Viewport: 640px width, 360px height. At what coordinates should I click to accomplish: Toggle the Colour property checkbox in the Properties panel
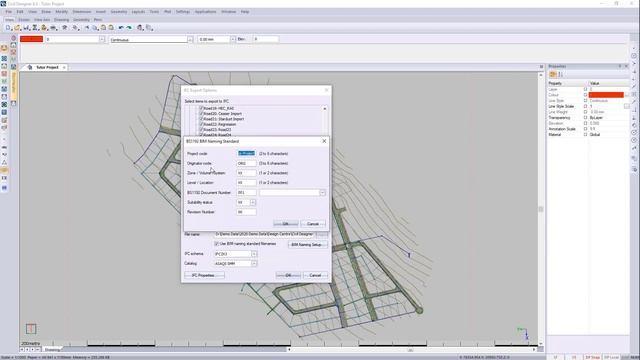click(585, 95)
